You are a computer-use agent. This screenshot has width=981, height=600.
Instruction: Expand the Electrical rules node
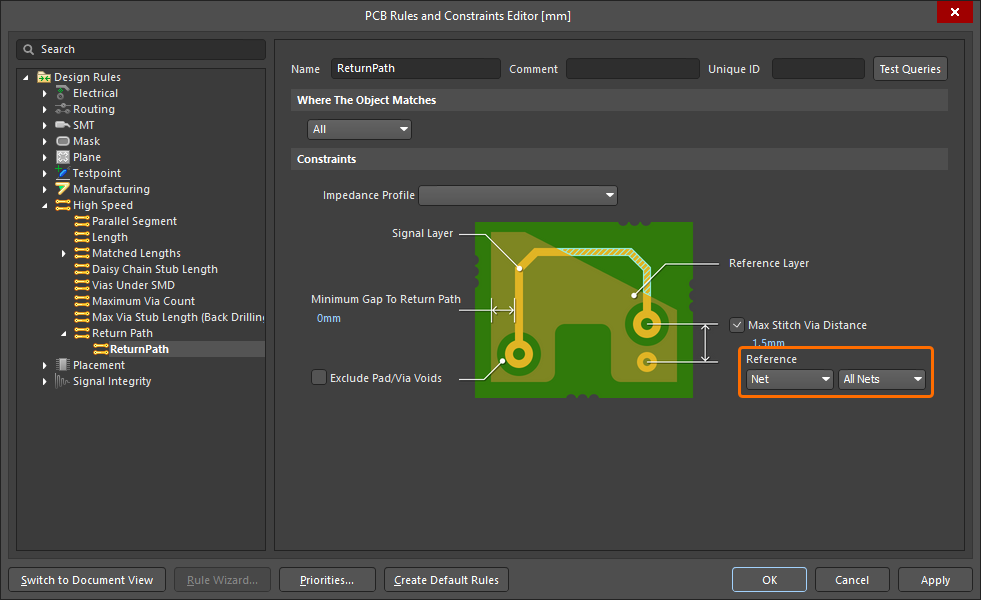tap(44, 93)
